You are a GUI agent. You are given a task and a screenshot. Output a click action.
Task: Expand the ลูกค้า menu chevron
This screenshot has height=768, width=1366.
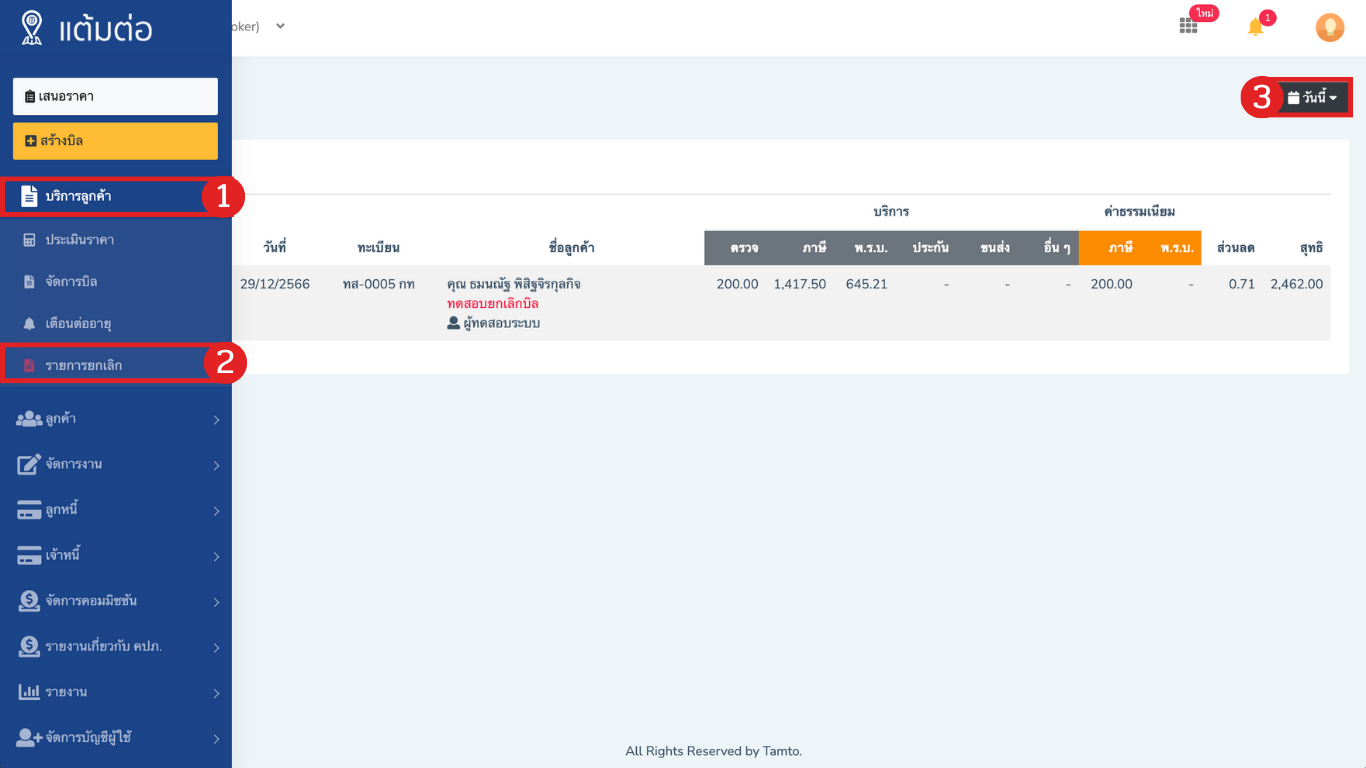click(x=216, y=420)
